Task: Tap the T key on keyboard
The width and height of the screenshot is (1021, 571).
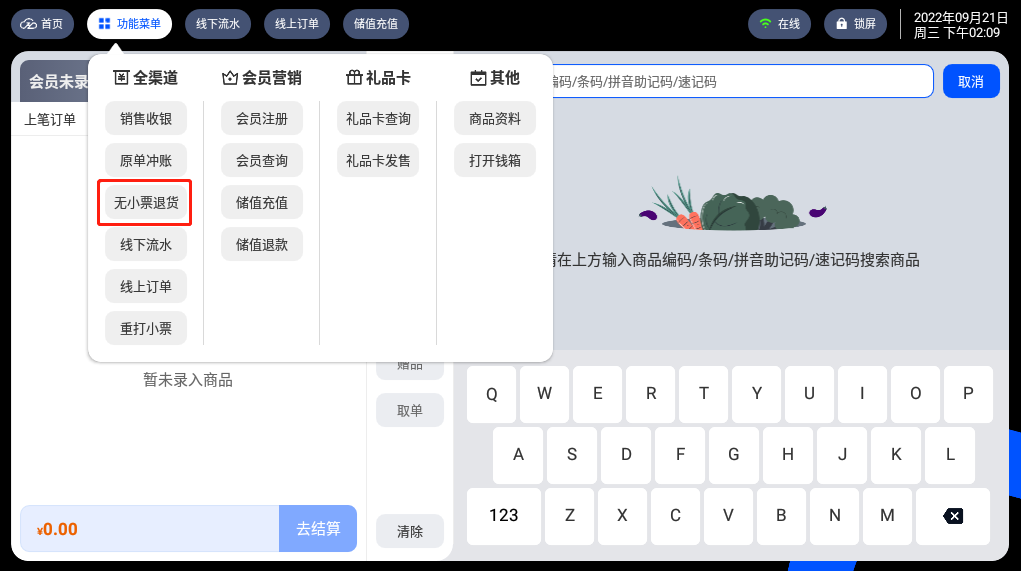Action: pos(703,394)
